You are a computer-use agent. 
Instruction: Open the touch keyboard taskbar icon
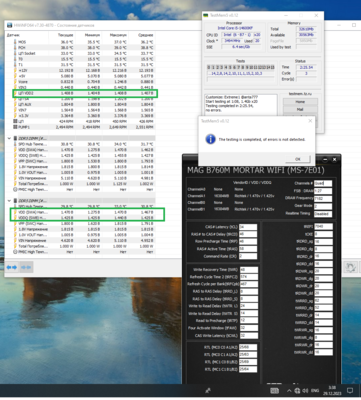click(274, 391)
